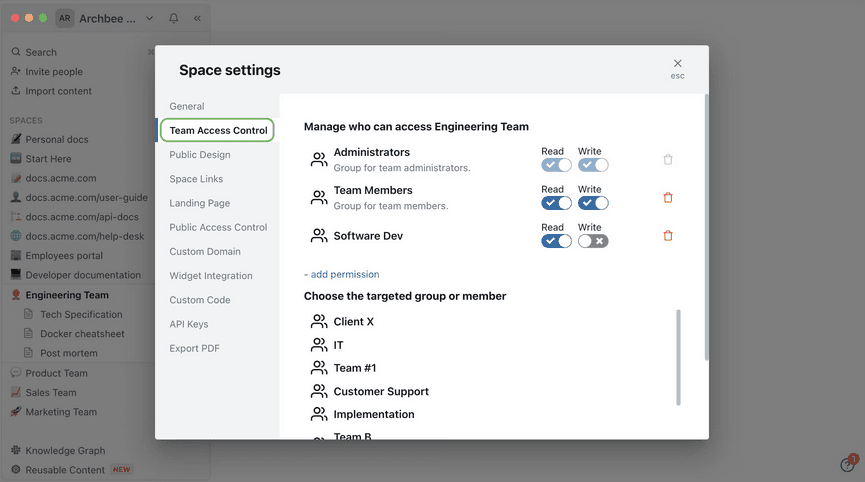
Task: Toggle Read access for Software Dev
Action: click(556, 241)
